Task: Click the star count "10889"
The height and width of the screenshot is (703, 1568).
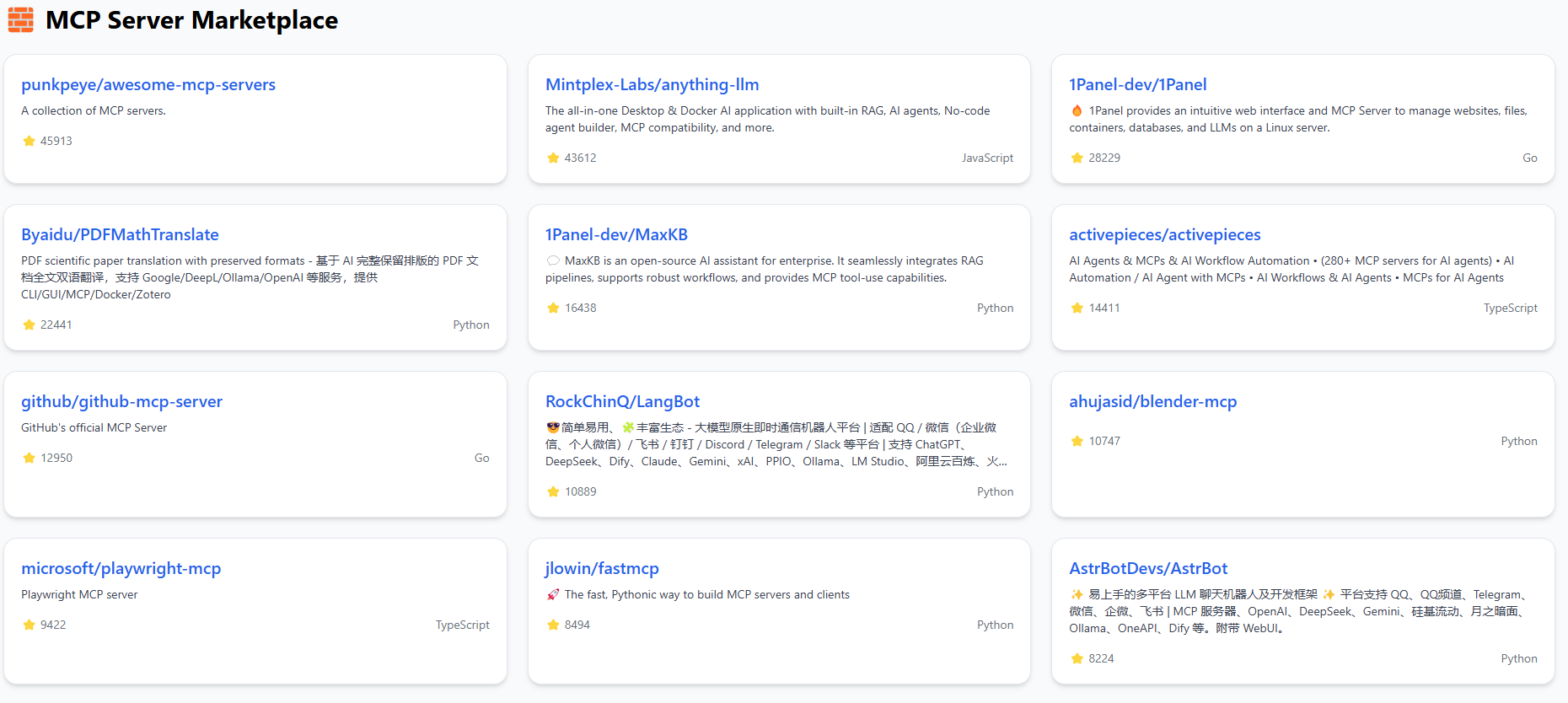Action: [x=581, y=491]
